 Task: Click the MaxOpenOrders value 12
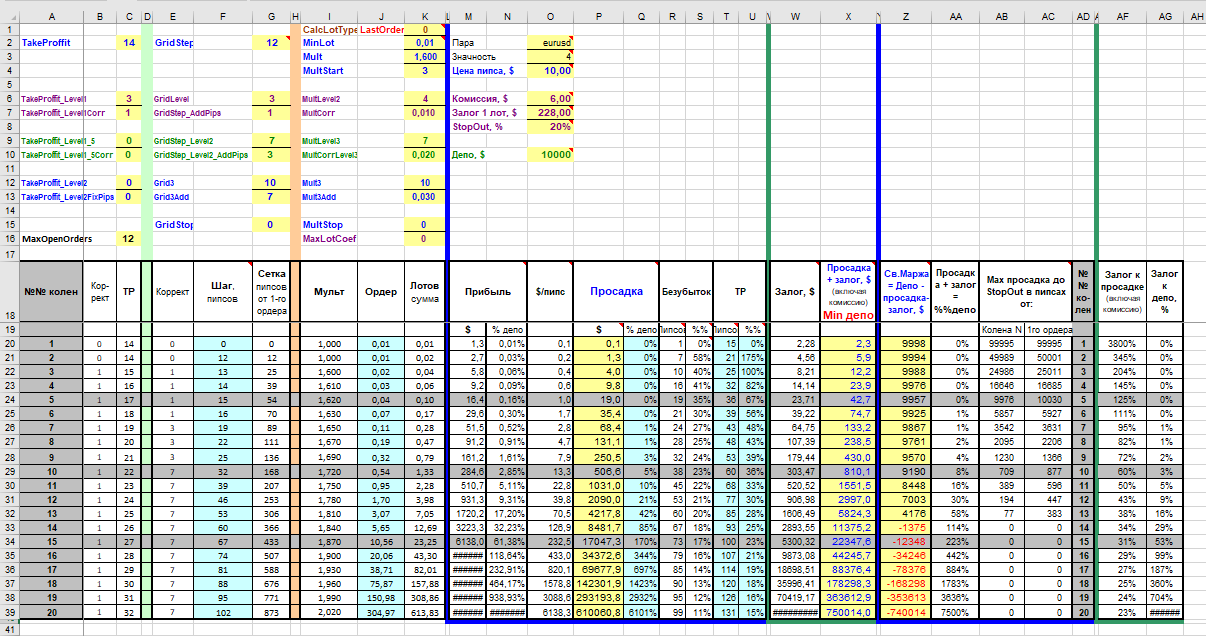pos(129,239)
